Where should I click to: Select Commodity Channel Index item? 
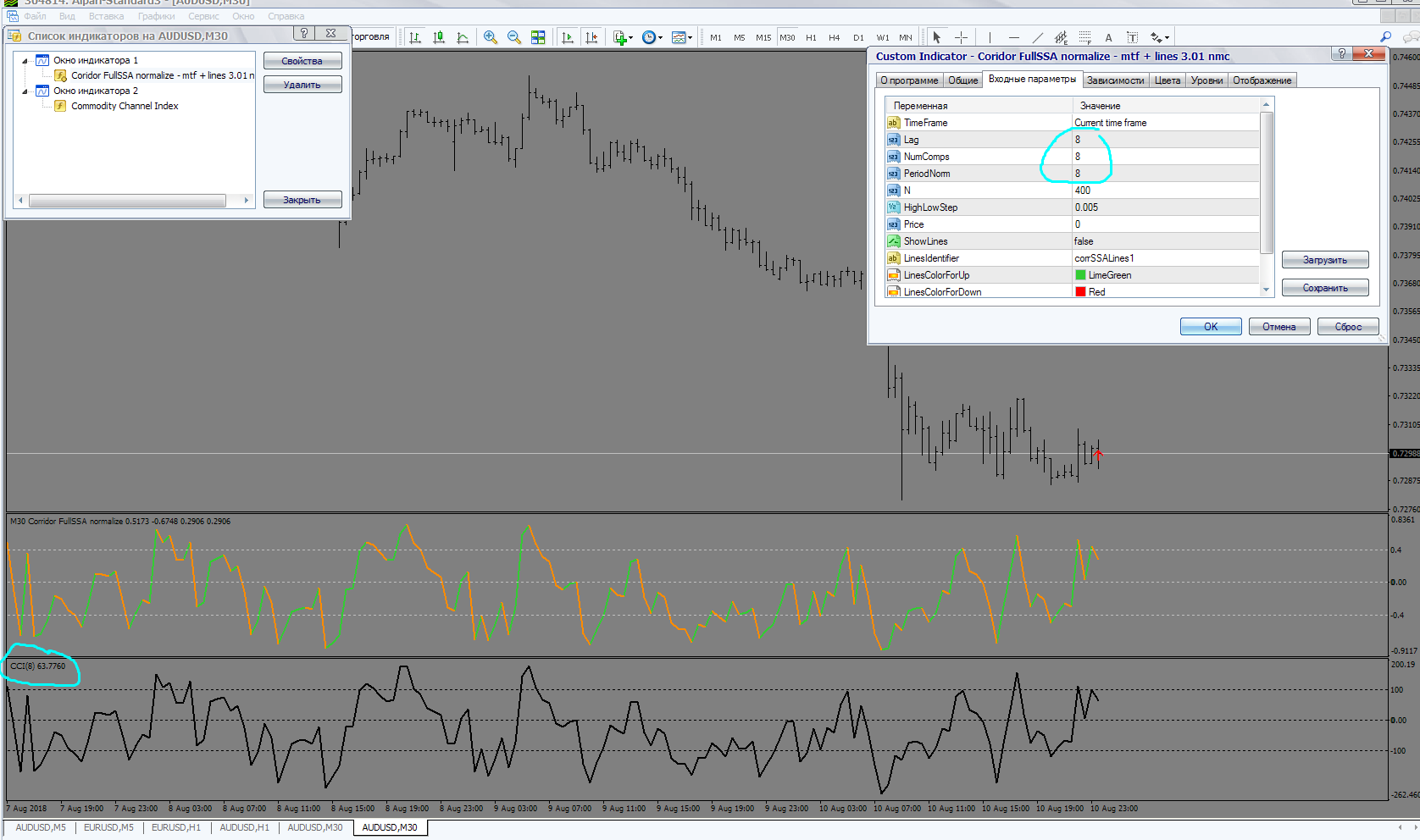tap(125, 106)
